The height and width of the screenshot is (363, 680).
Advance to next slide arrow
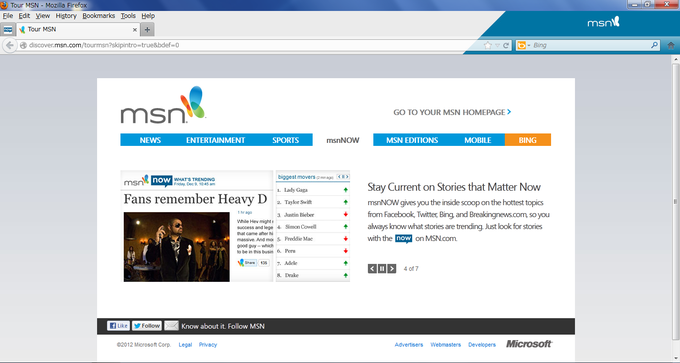click(x=392, y=269)
